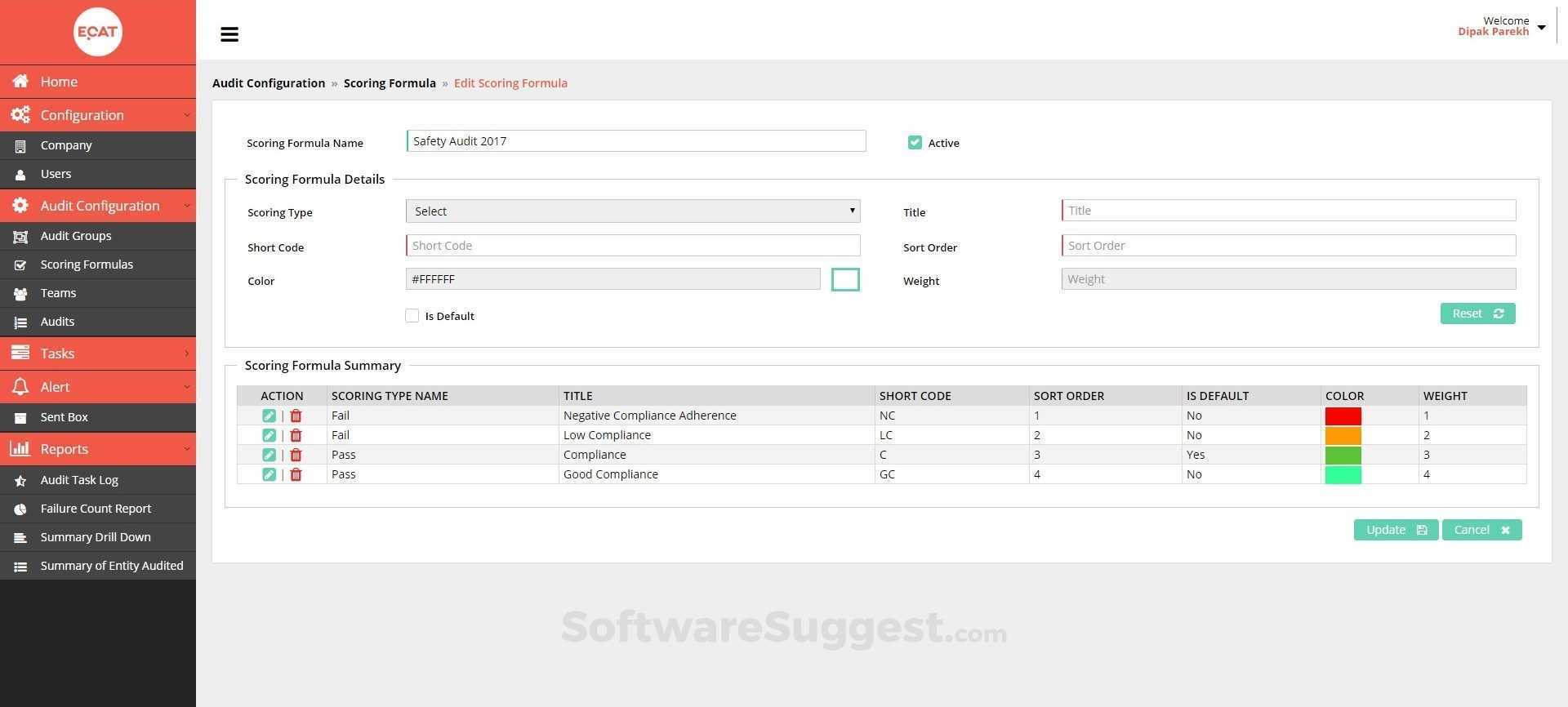
Task: Click the Reset button
Action: 1477,313
